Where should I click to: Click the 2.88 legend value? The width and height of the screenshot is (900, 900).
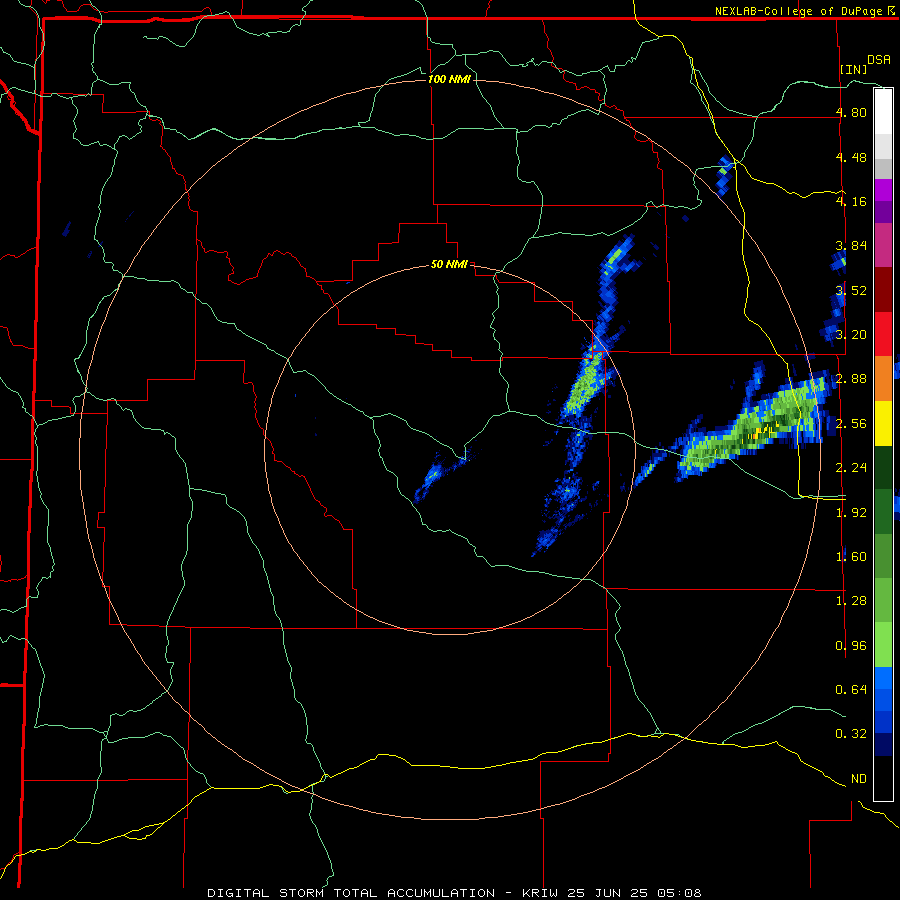coord(851,379)
